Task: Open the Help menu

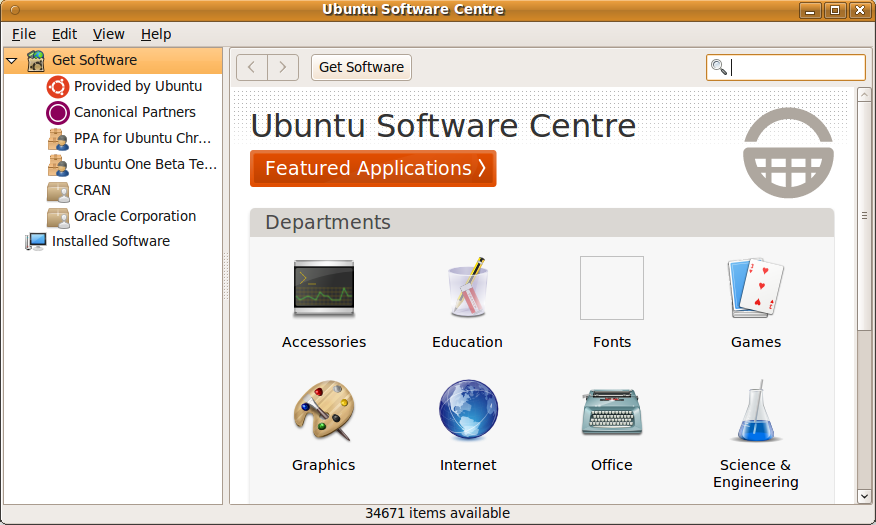Action: coord(156,34)
